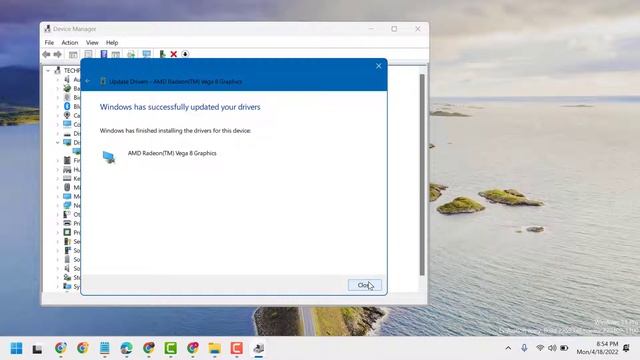
Task: Click the red X uninstall device icon
Action: pyautogui.click(x=173, y=54)
